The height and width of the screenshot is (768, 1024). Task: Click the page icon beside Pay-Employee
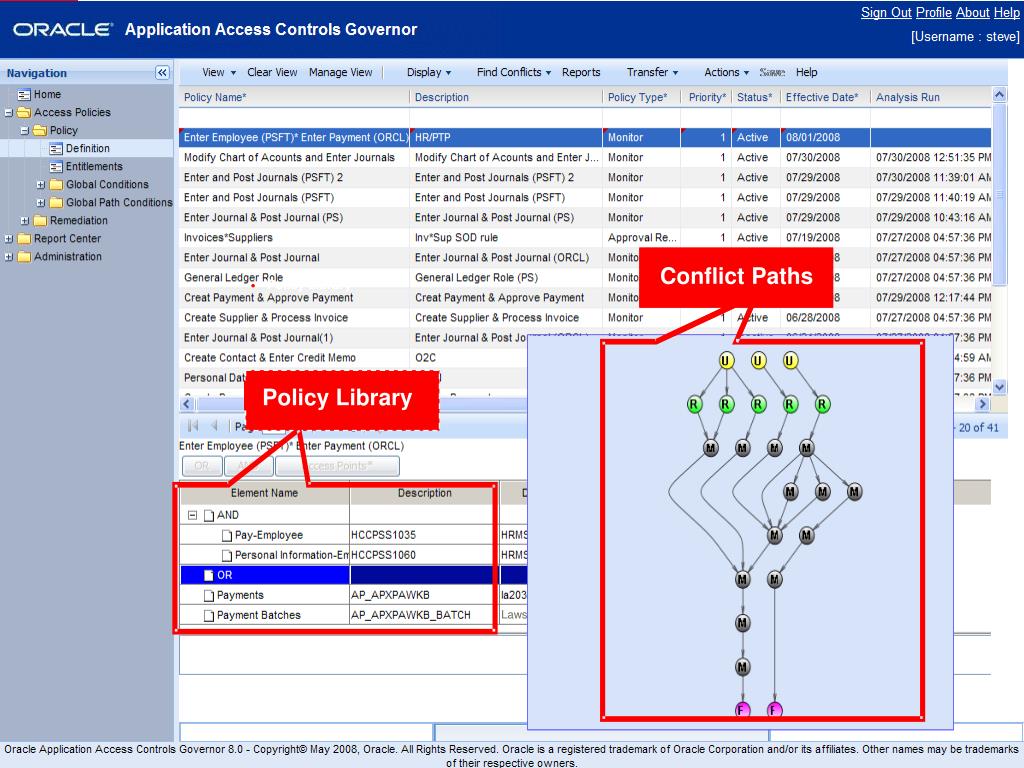(x=227, y=536)
